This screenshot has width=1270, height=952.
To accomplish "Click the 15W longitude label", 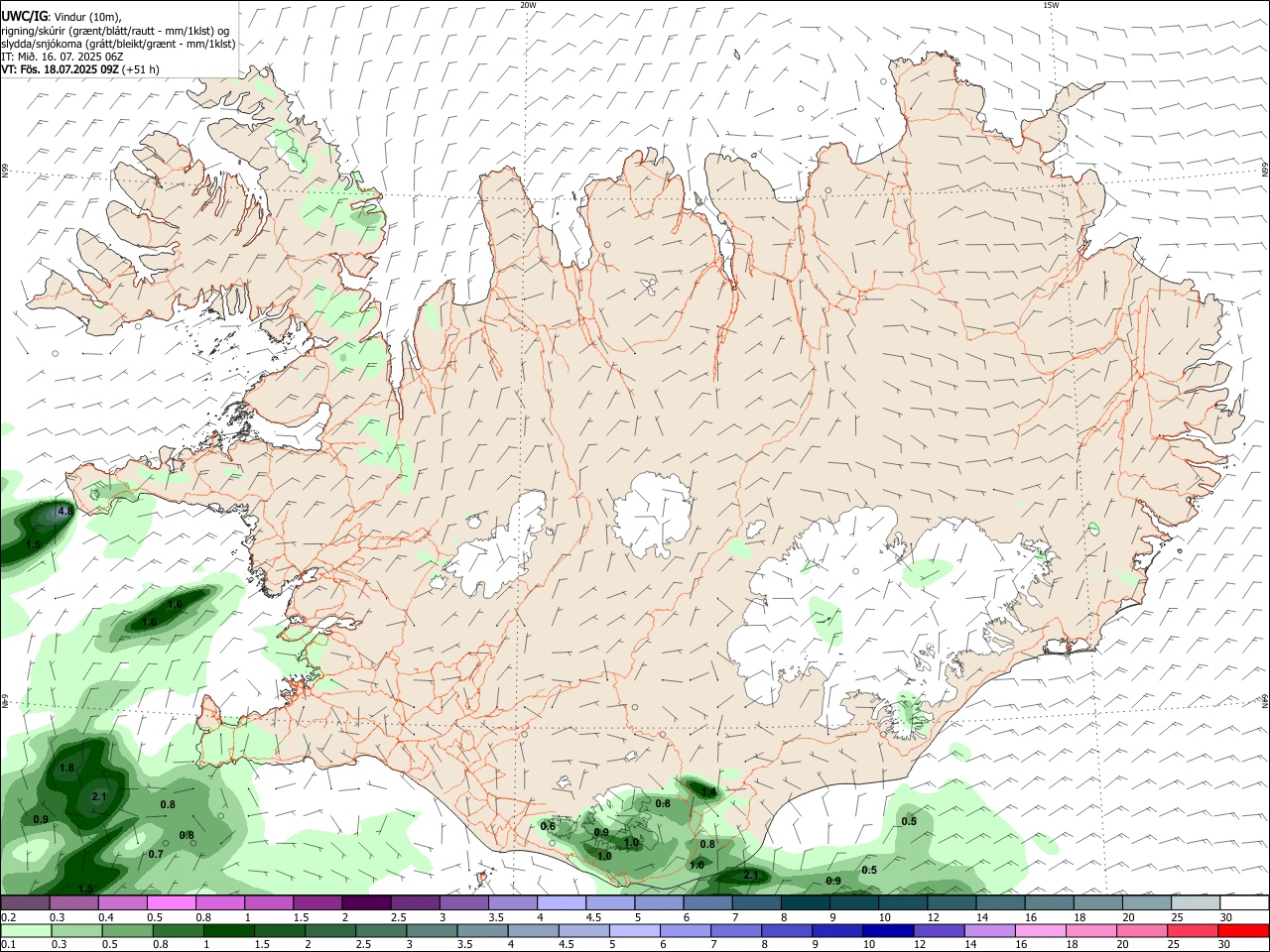I will click(1051, 5).
